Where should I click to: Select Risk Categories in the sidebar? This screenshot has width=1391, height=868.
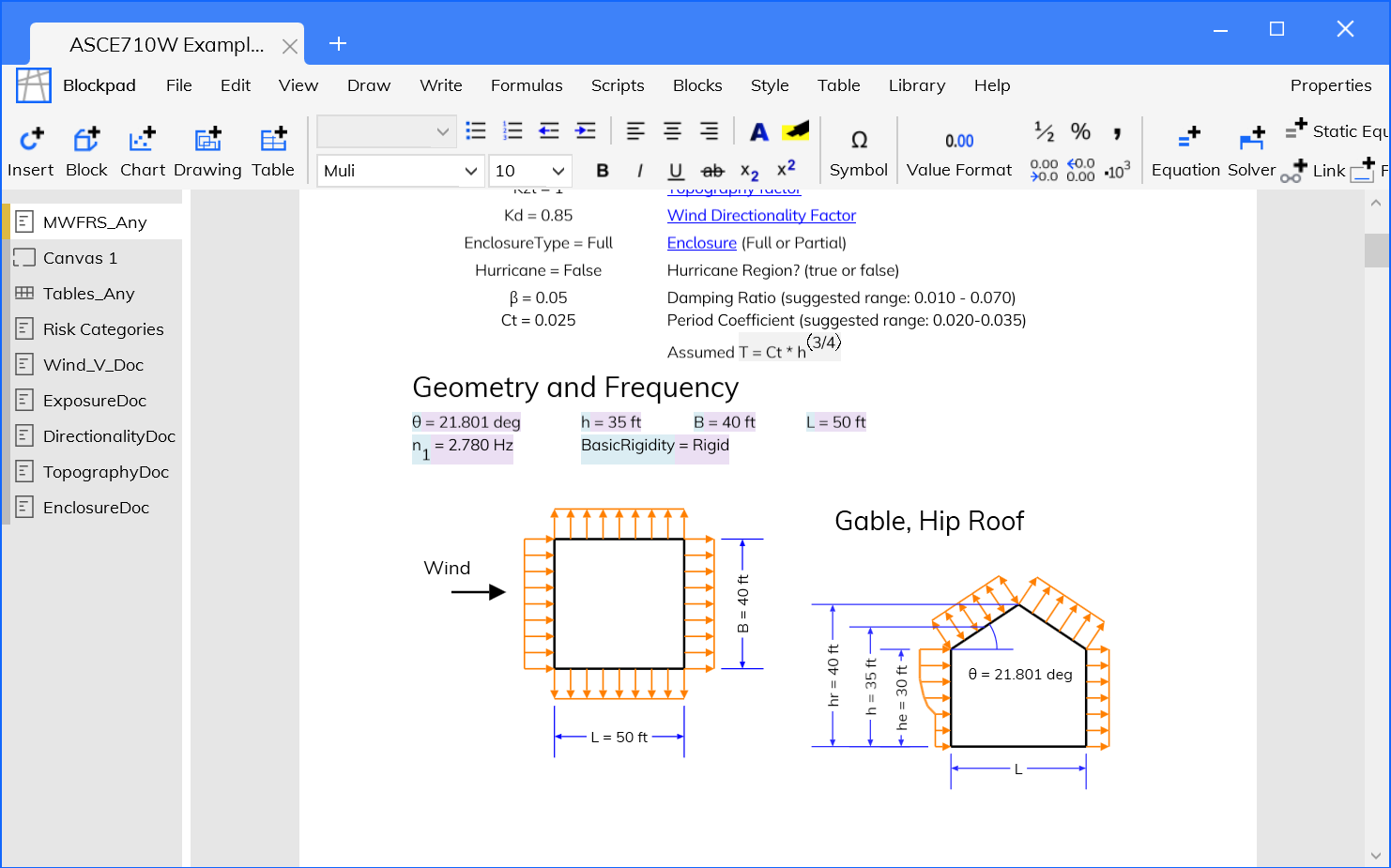pyautogui.click(x=103, y=329)
